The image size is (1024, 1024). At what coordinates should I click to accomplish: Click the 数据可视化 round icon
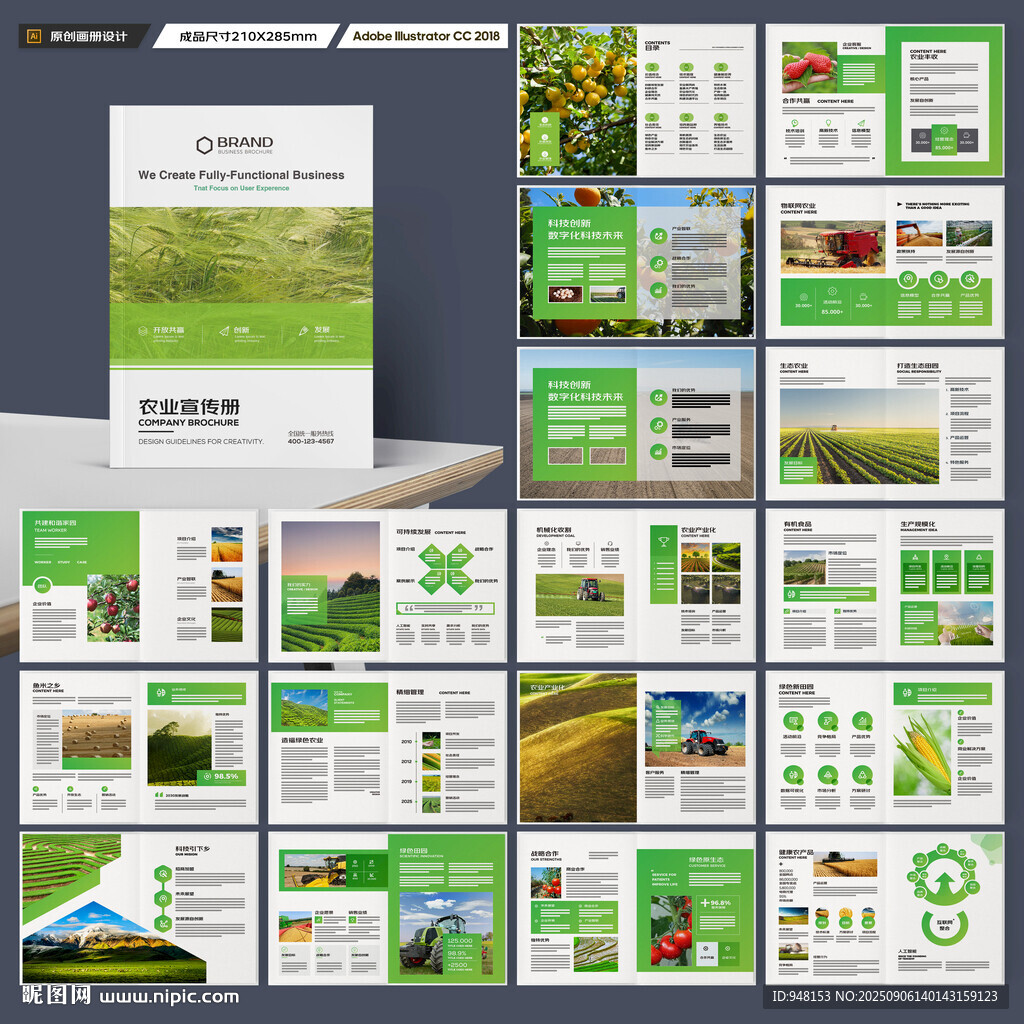pyautogui.click(x=793, y=775)
